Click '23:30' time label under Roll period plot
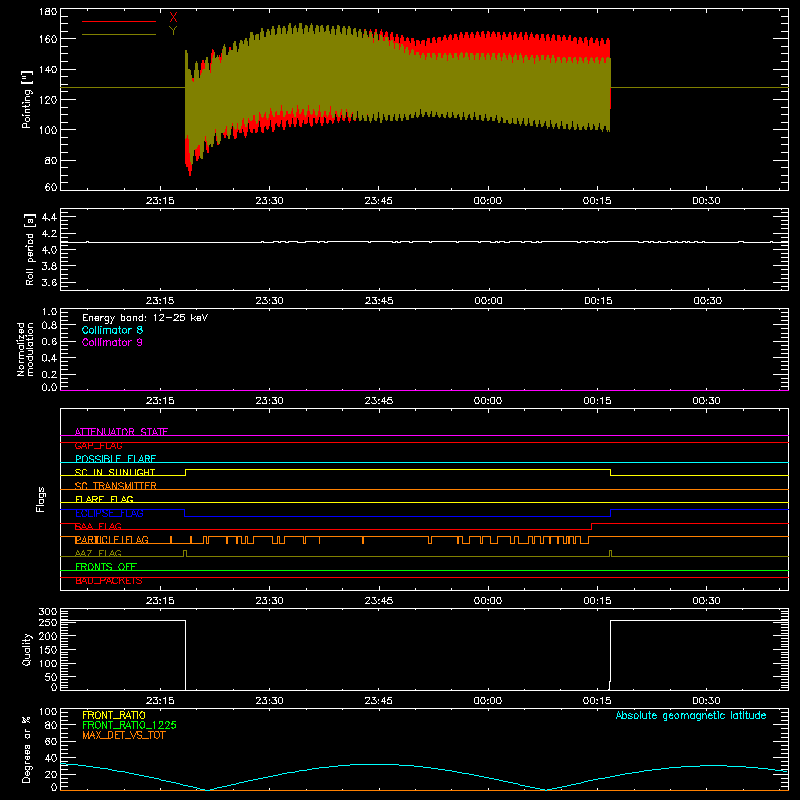The image size is (800, 800). (269, 301)
